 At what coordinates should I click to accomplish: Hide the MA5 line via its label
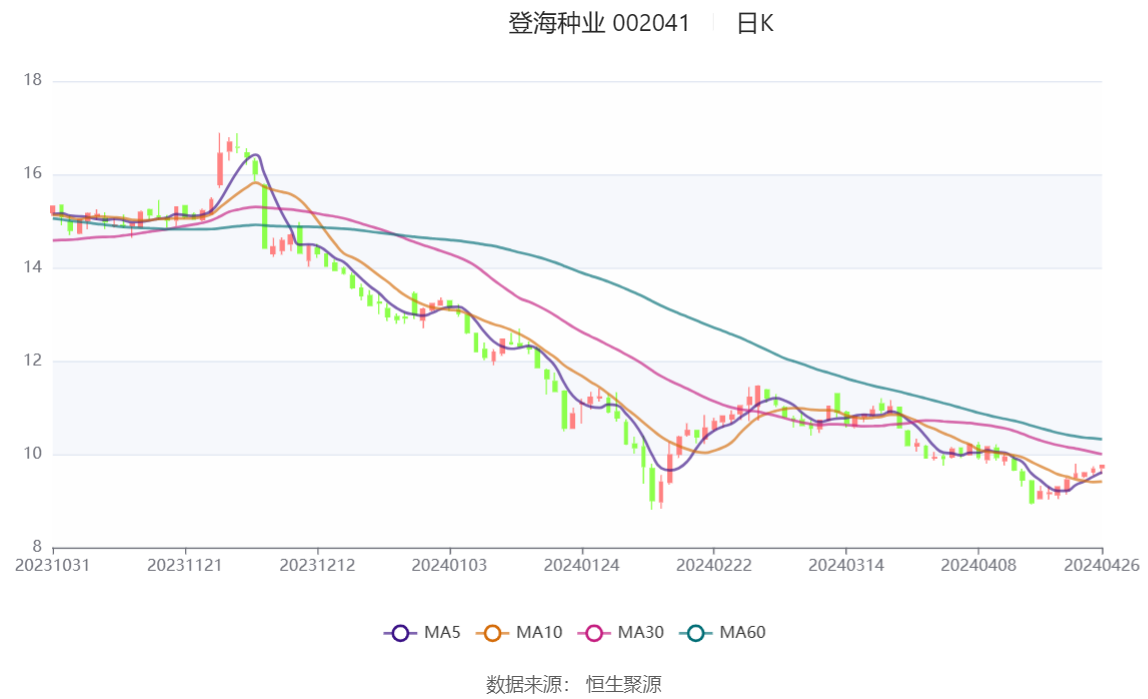pyautogui.click(x=442, y=632)
